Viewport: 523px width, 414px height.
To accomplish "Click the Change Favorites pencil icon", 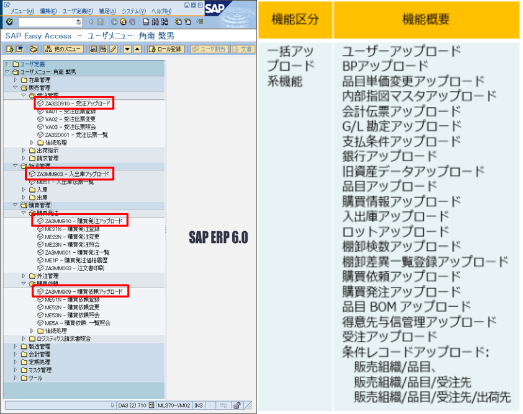I will click(113, 49).
